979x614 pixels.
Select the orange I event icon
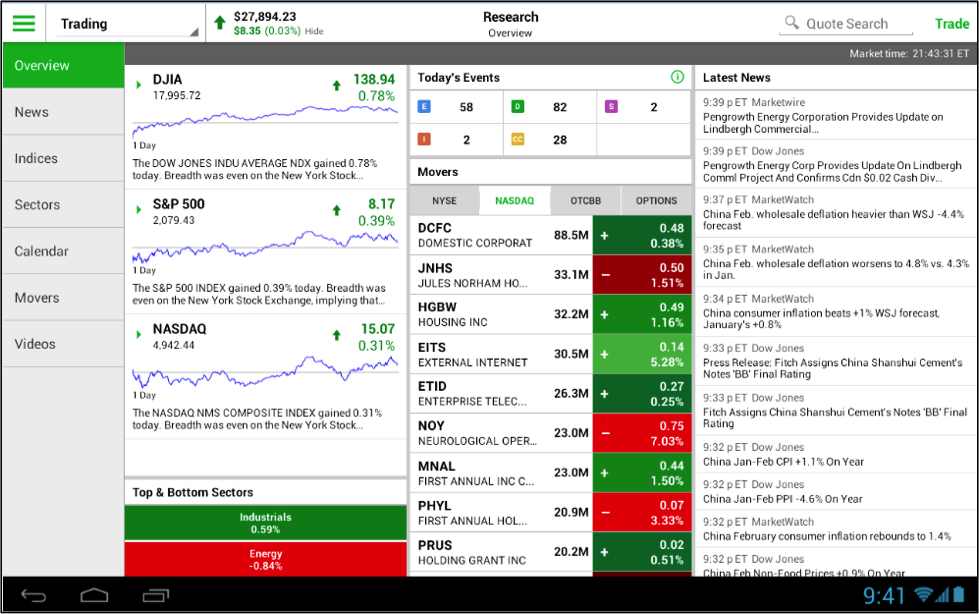[424, 139]
